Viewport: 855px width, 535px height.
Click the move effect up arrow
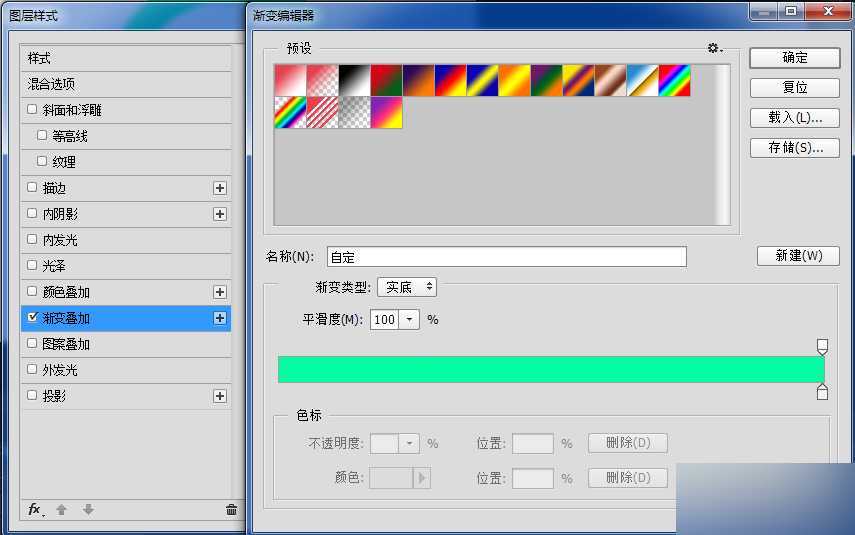[62, 509]
